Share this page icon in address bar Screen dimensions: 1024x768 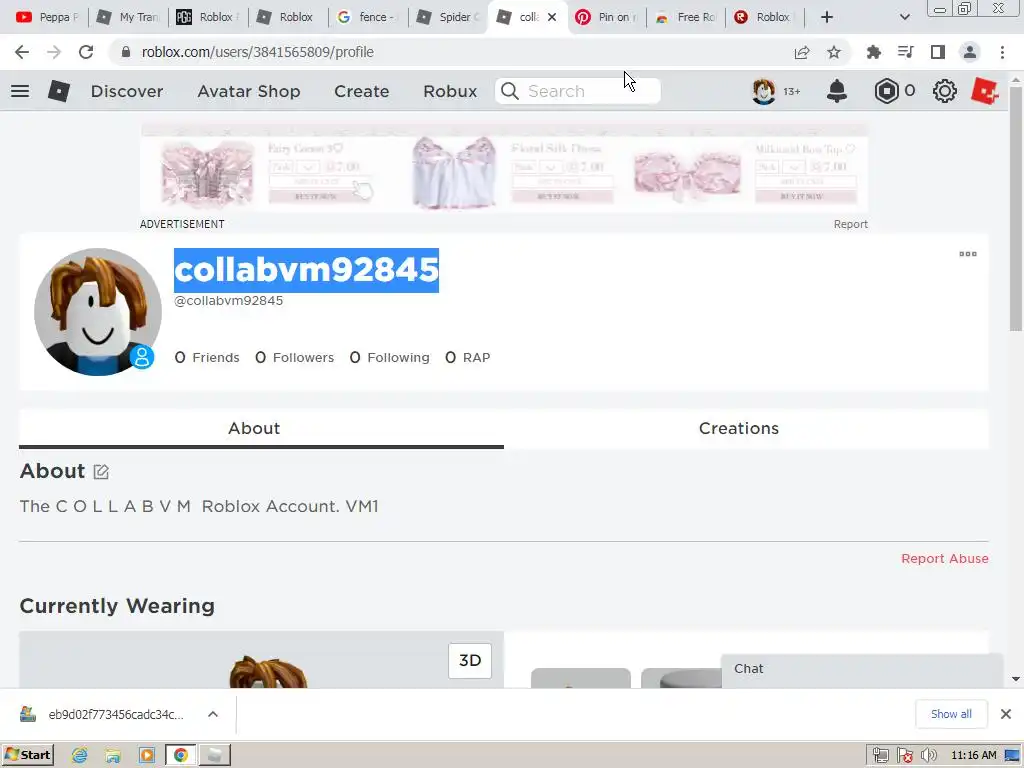point(802,52)
